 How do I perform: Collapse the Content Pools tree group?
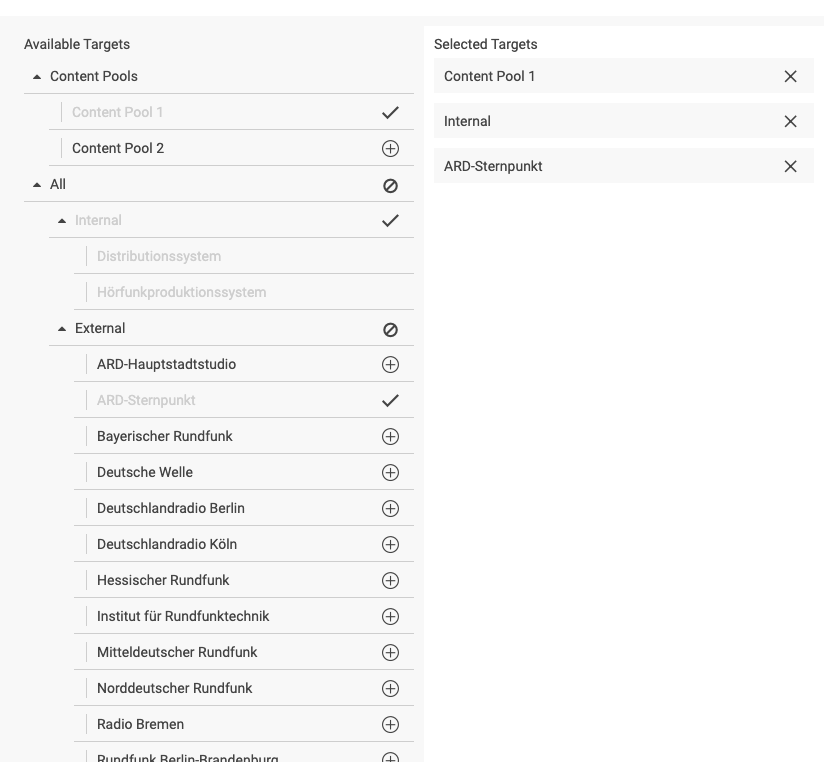pyautogui.click(x=37, y=77)
